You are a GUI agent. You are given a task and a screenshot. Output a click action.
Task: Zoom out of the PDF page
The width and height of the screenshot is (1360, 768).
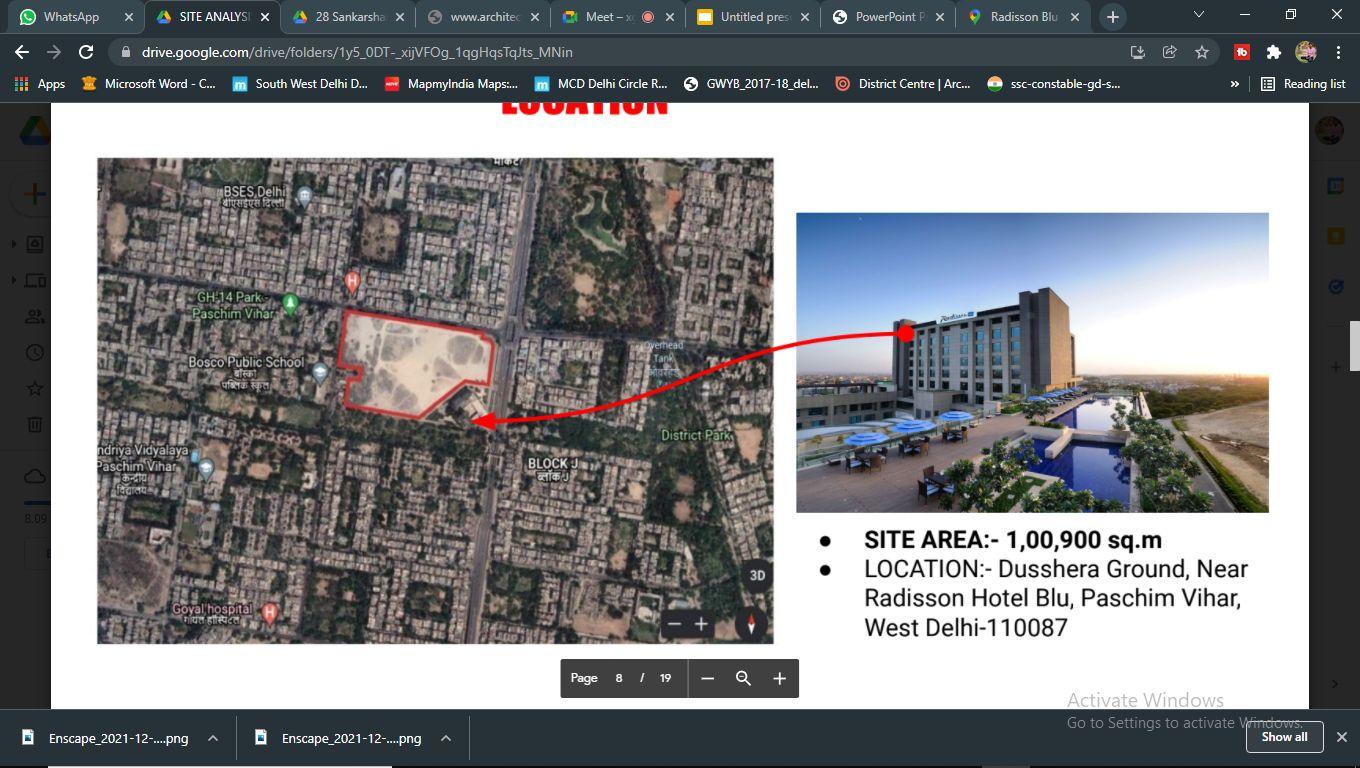pos(708,678)
